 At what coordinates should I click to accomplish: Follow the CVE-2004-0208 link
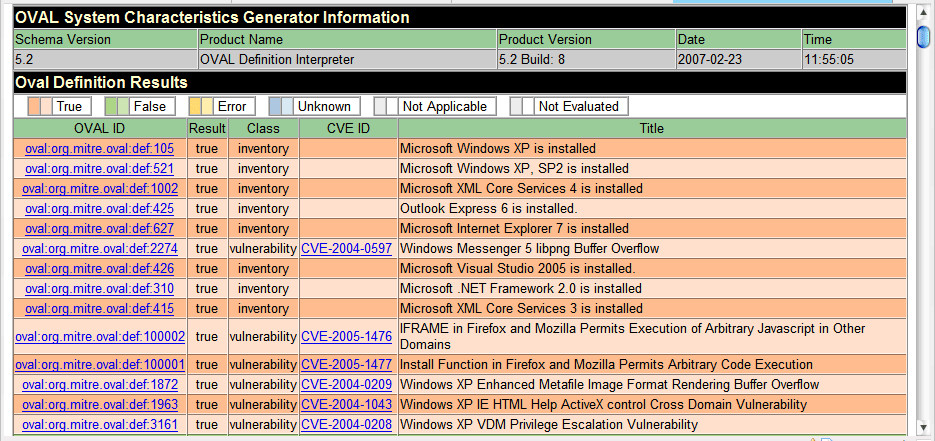pyautogui.click(x=346, y=425)
